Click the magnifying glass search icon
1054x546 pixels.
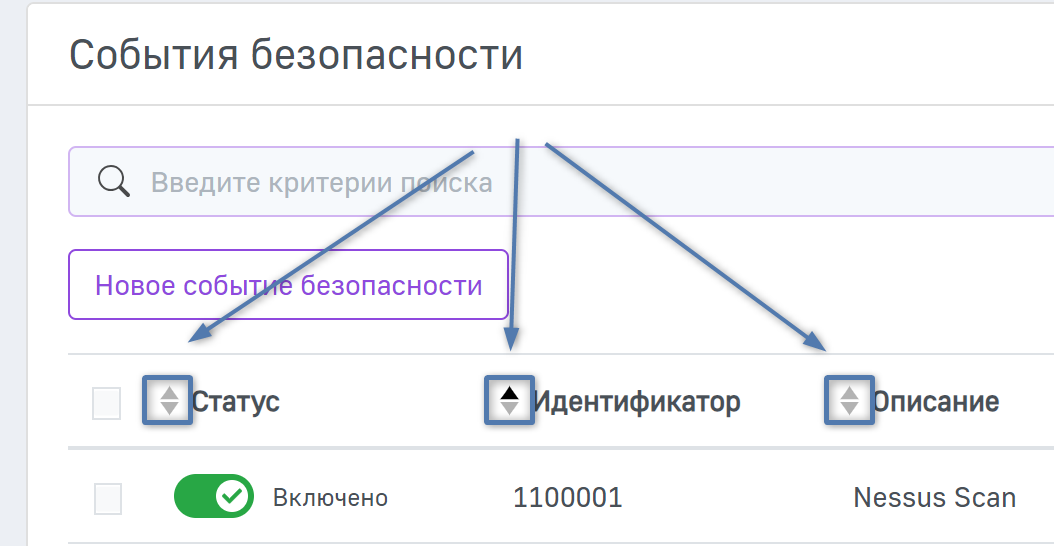coord(115,181)
